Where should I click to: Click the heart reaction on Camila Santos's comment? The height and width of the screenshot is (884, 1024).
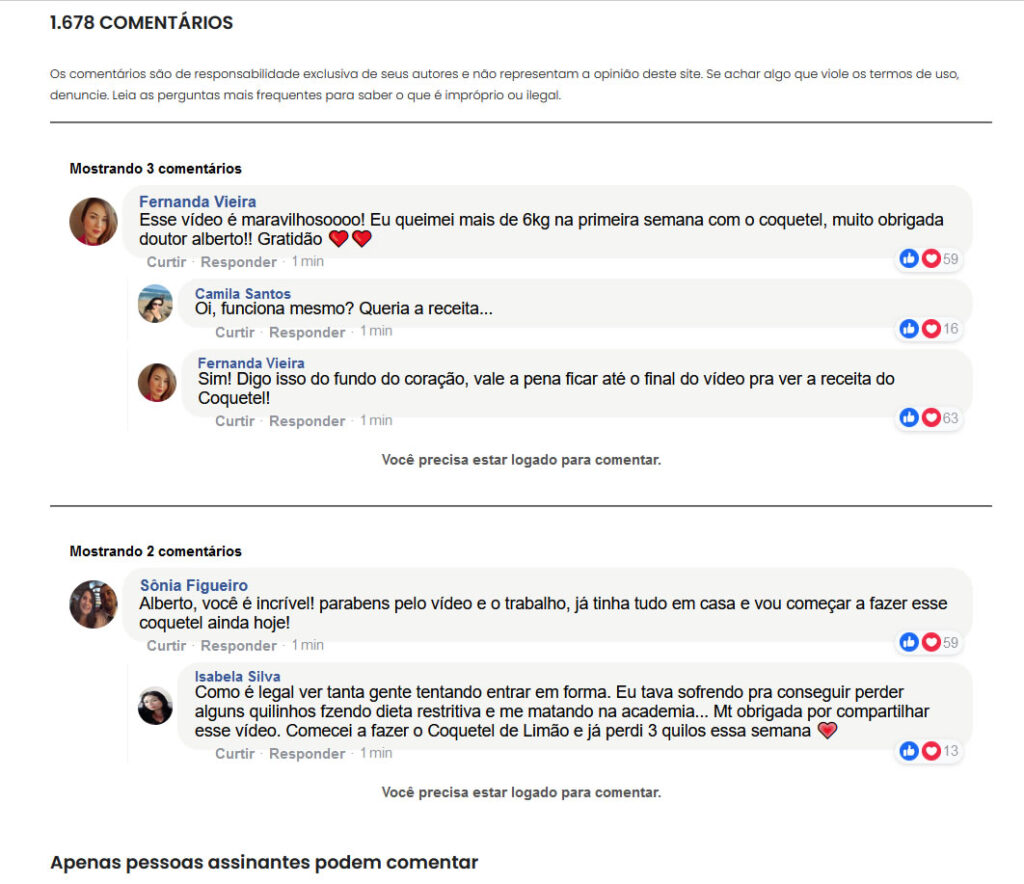[x=931, y=328]
